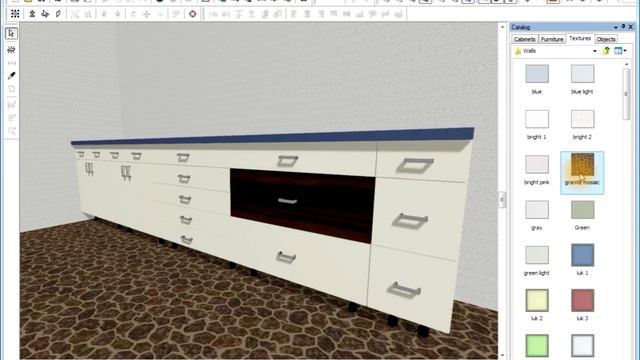Open the Catalog panel options arrow

tap(616, 27)
